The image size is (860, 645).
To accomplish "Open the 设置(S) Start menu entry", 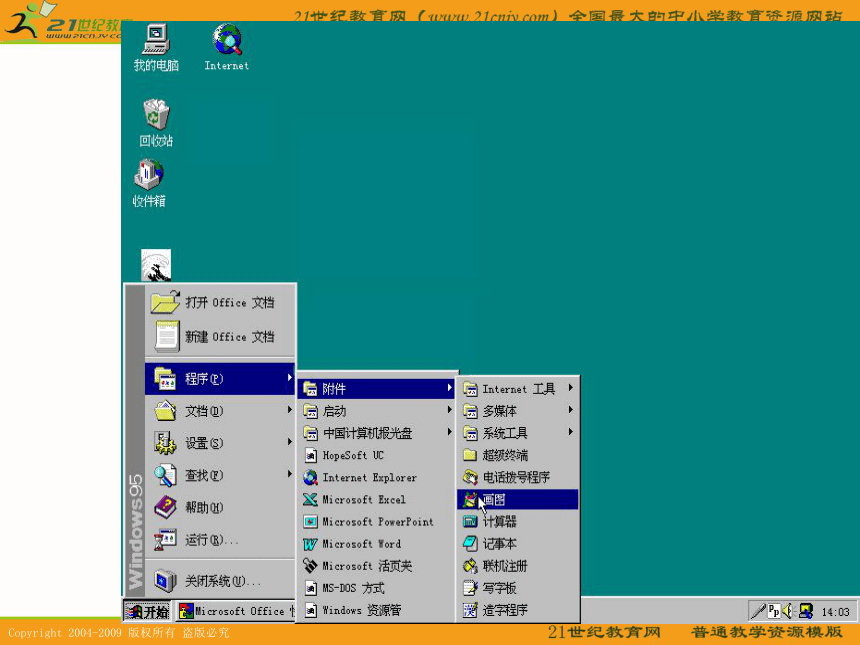I will [220, 443].
